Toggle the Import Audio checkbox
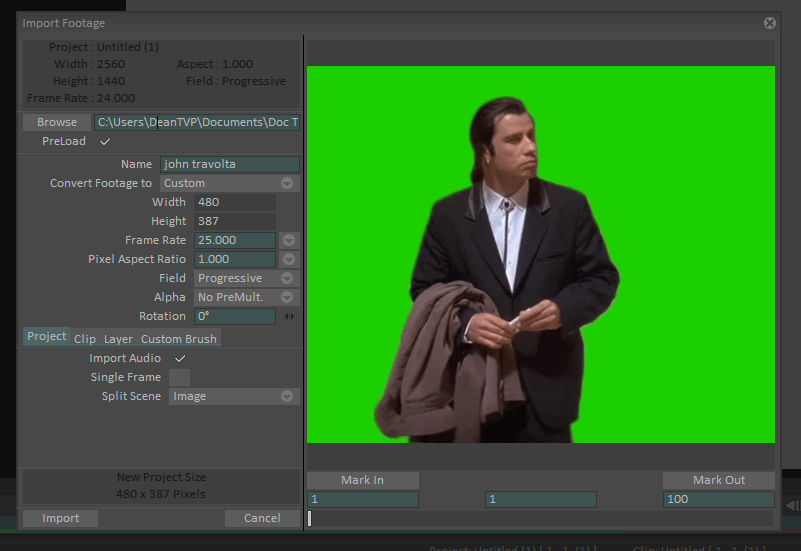The height and width of the screenshot is (551, 801). 180,358
